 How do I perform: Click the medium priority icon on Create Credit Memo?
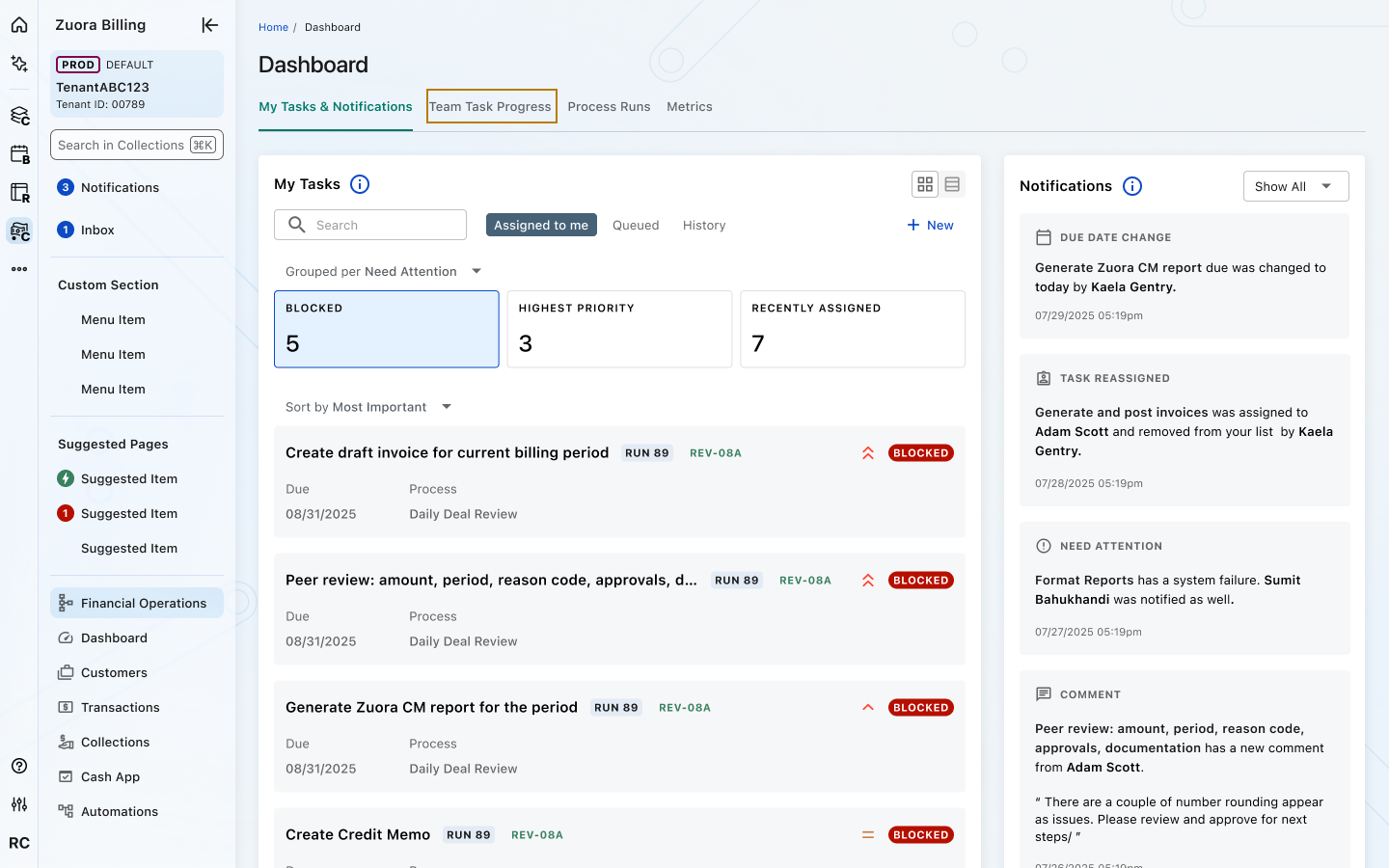pyautogui.click(x=868, y=835)
